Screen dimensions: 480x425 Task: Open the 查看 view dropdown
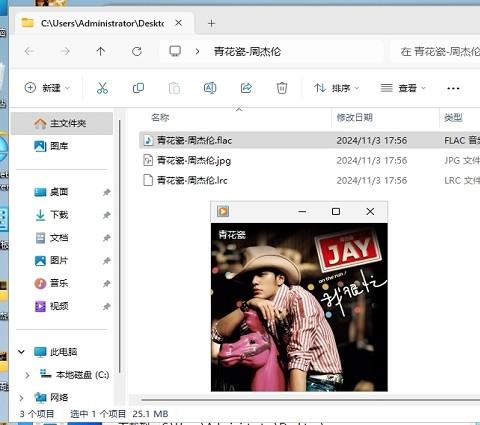[x=403, y=88]
